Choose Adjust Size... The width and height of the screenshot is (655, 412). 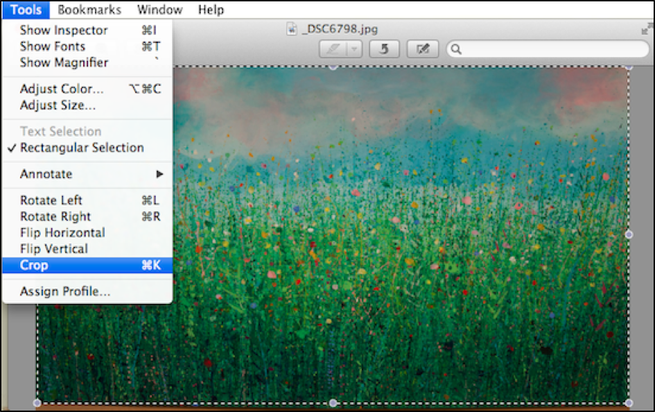87,105
